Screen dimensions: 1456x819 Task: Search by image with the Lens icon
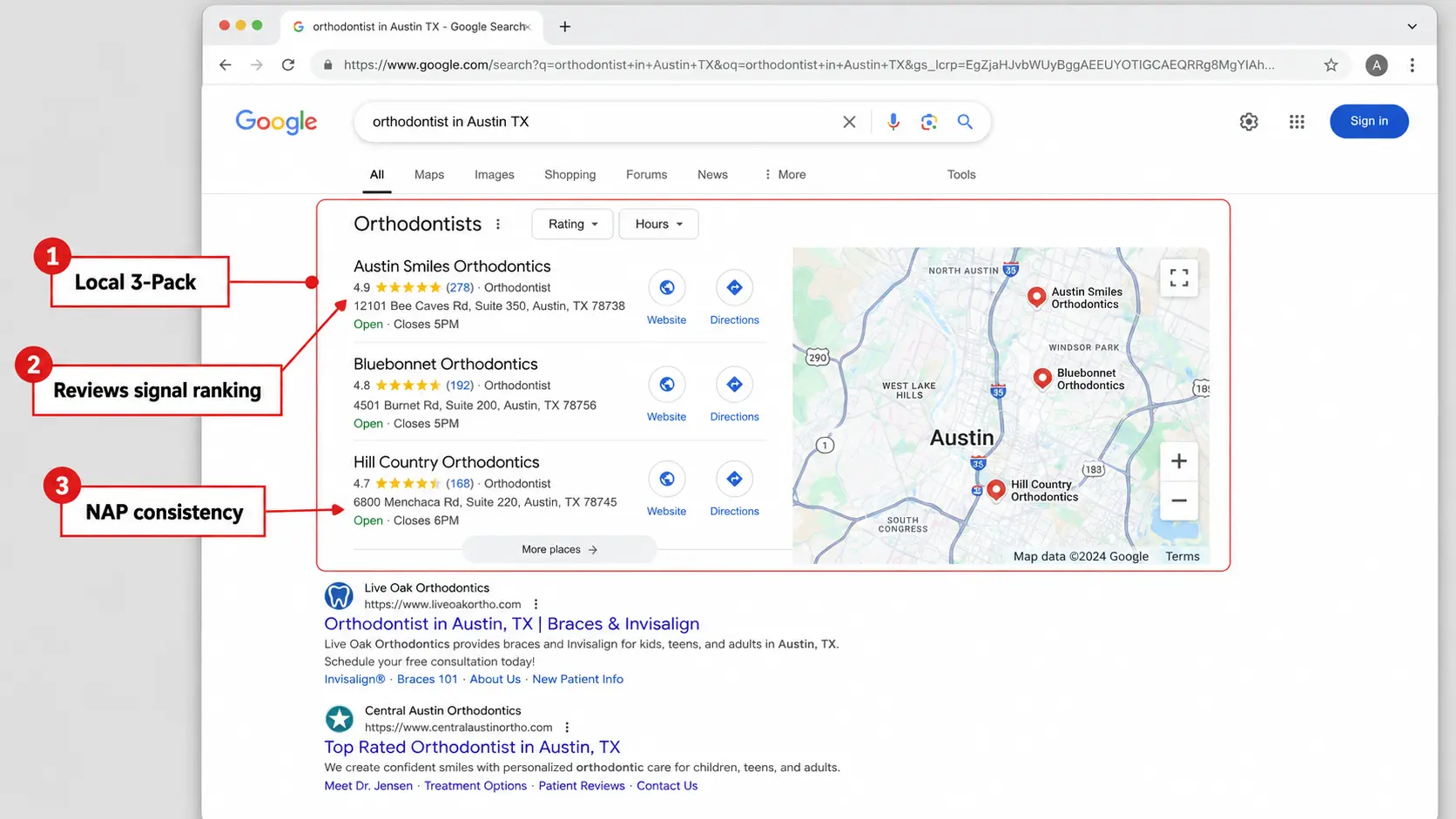pyautogui.click(x=929, y=122)
